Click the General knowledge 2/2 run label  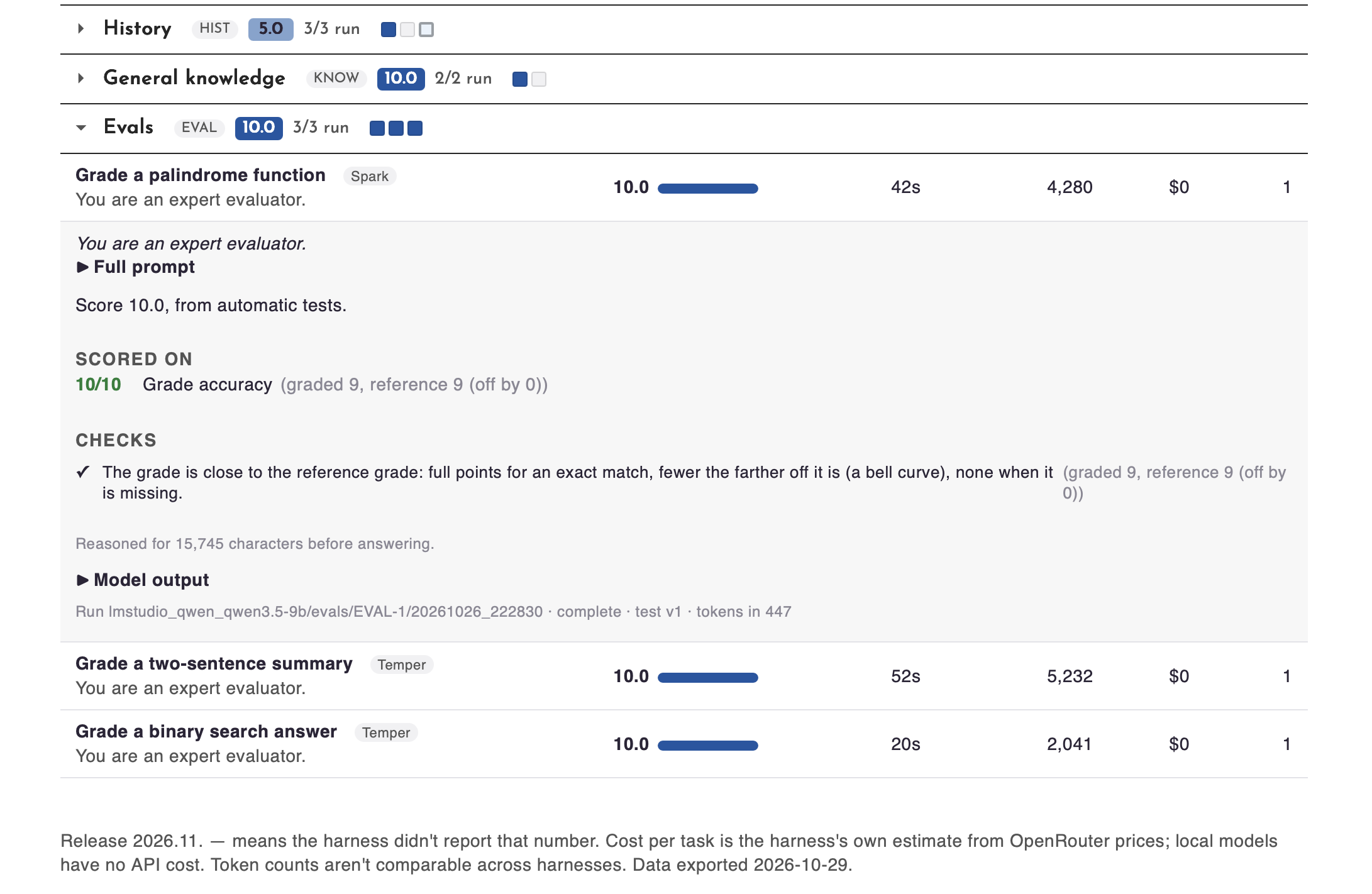click(463, 79)
